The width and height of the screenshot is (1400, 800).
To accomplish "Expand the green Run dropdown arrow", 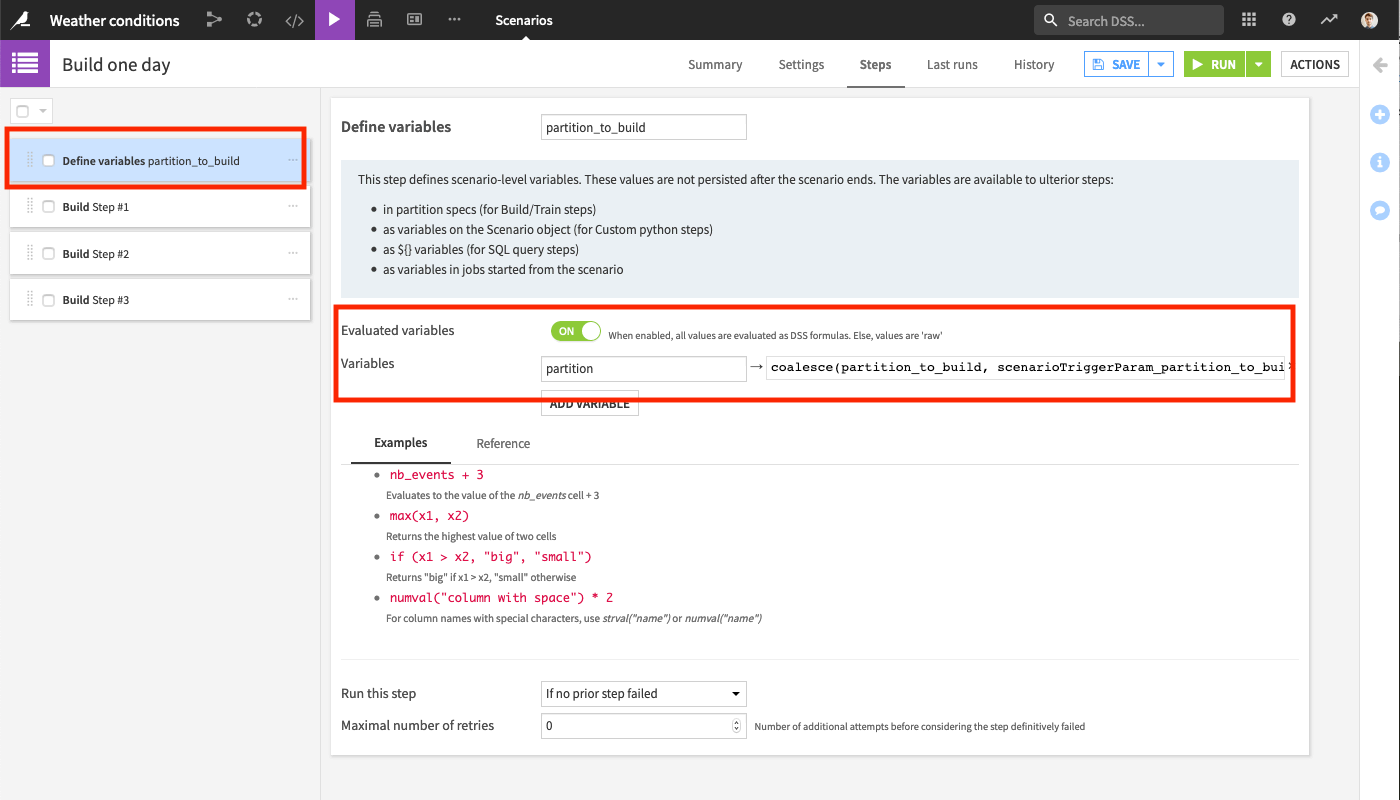I will coord(1259,64).
